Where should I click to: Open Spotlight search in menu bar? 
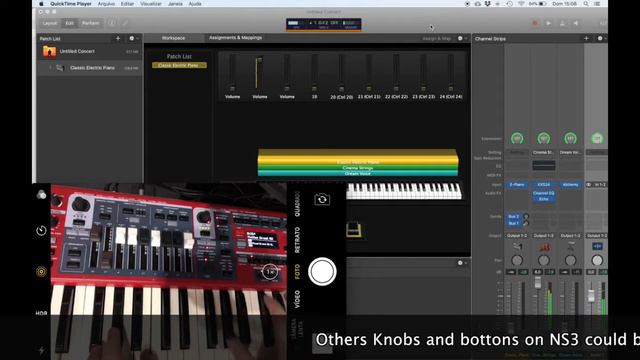(586, 4)
